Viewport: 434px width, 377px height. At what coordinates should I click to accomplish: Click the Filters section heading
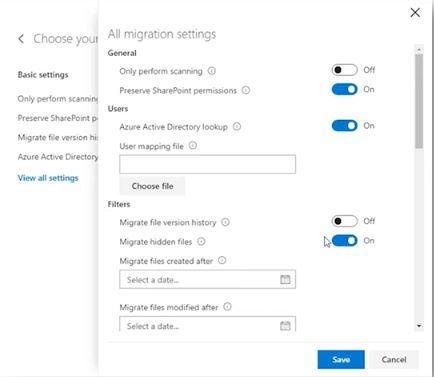pos(119,204)
